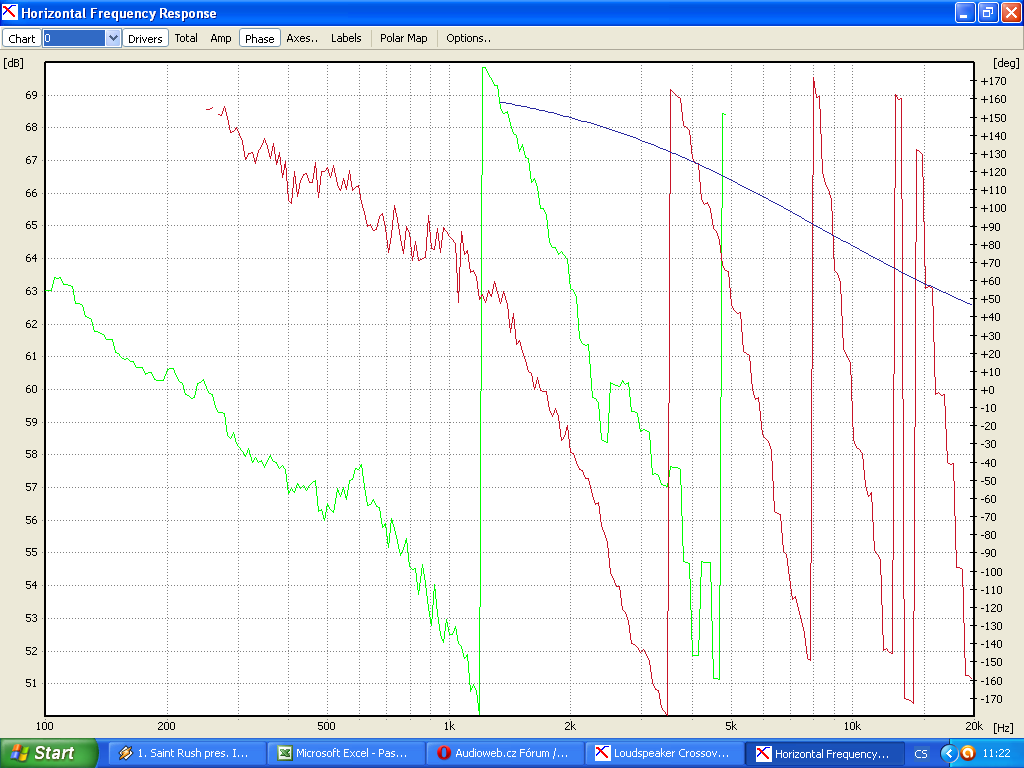
Task: Click the Horizontal Frequency Response title bar icon
Action: 10,12
